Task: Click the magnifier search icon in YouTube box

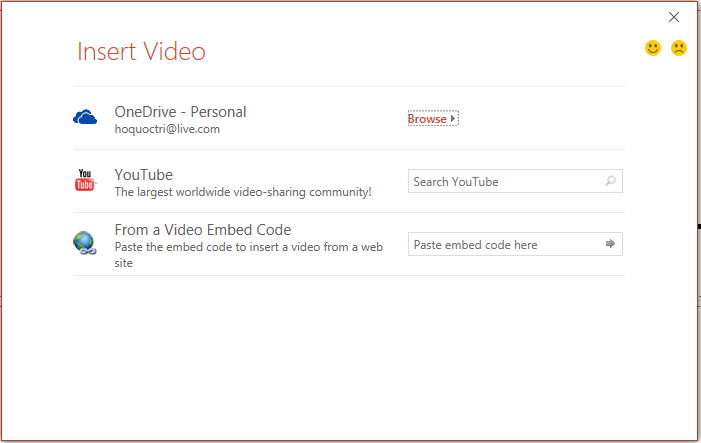Action: (x=610, y=181)
